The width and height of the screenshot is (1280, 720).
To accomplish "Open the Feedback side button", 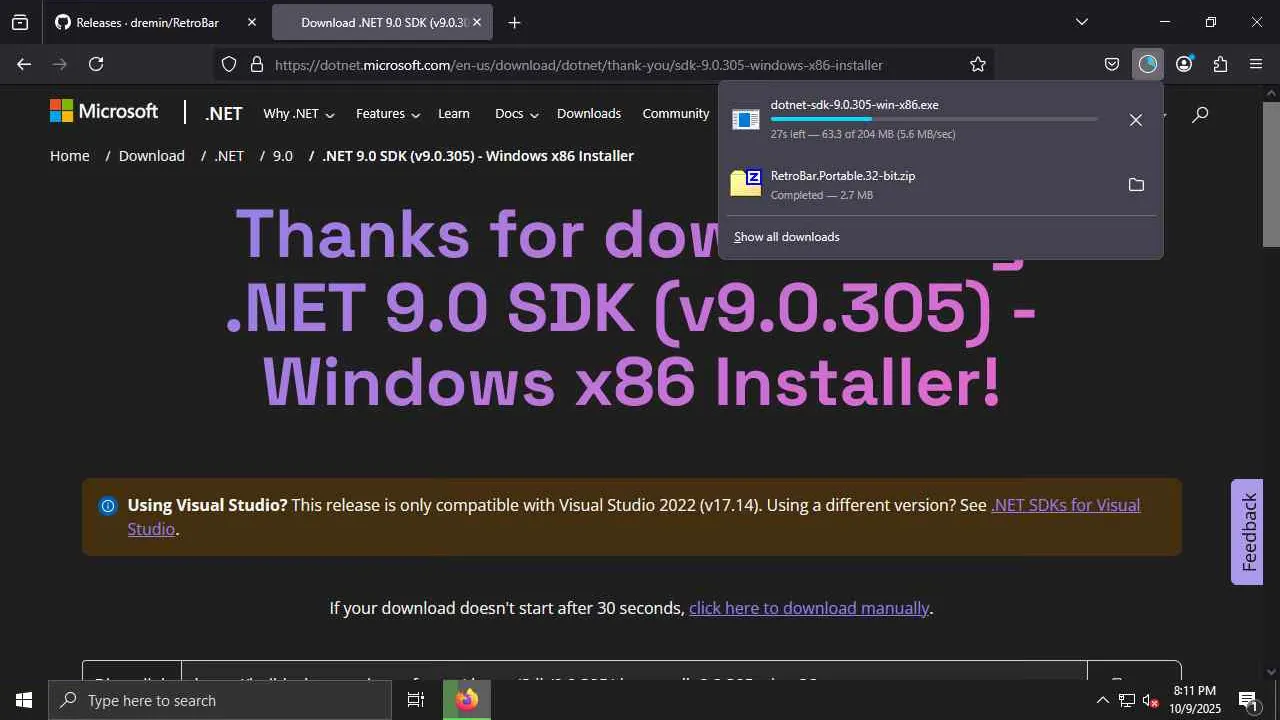I will pyautogui.click(x=1248, y=532).
